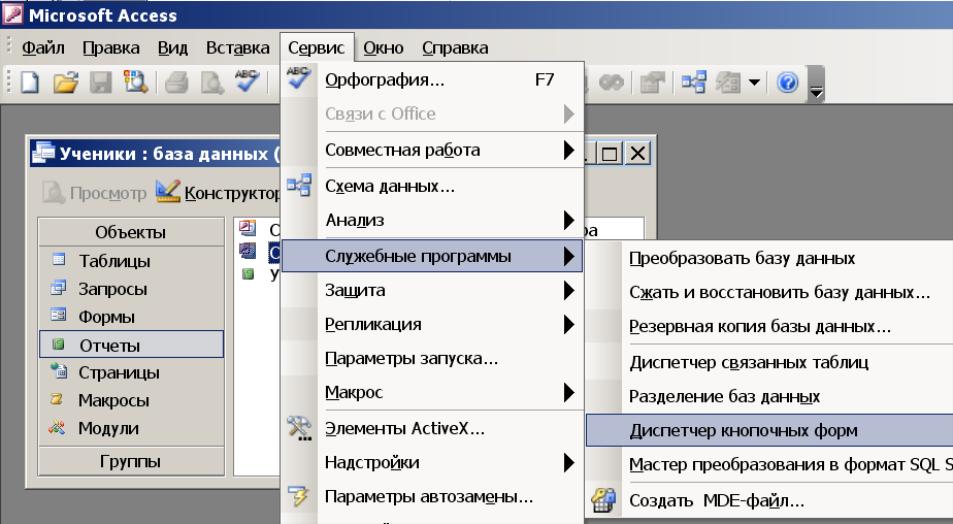
Task: Open the New object dropdown arrow
Action: tap(754, 82)
